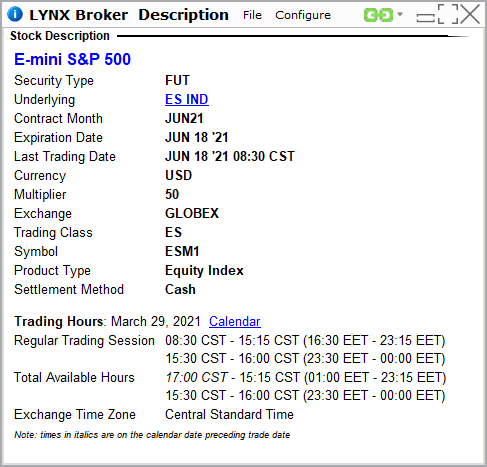Open the ES IND underlying link

[x=187, y=99]
